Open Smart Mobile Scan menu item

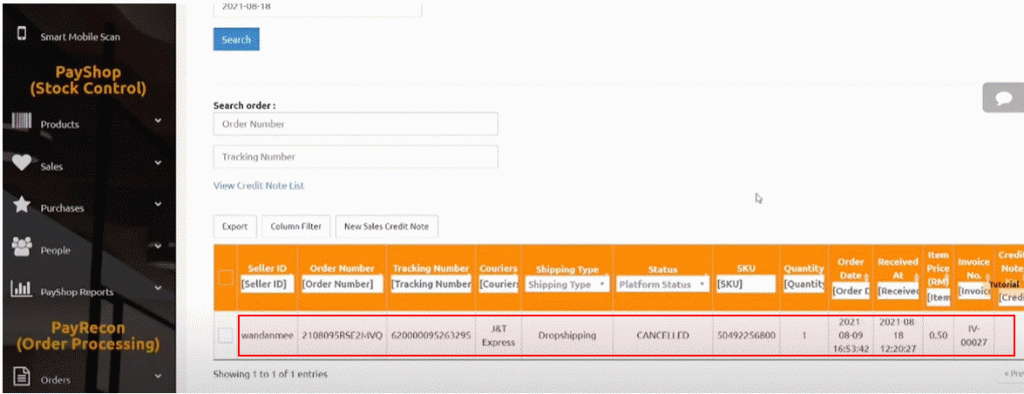(80, 37)
